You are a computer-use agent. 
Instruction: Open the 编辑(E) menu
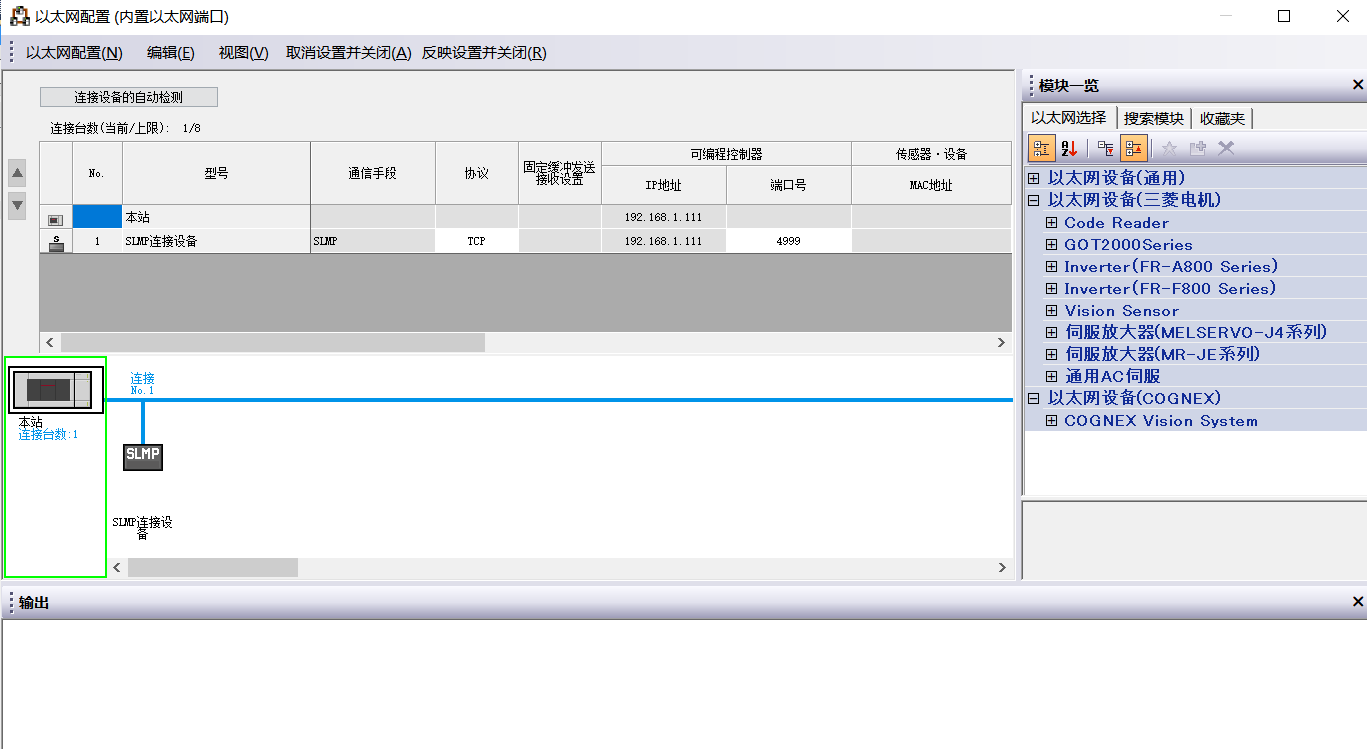170,53
